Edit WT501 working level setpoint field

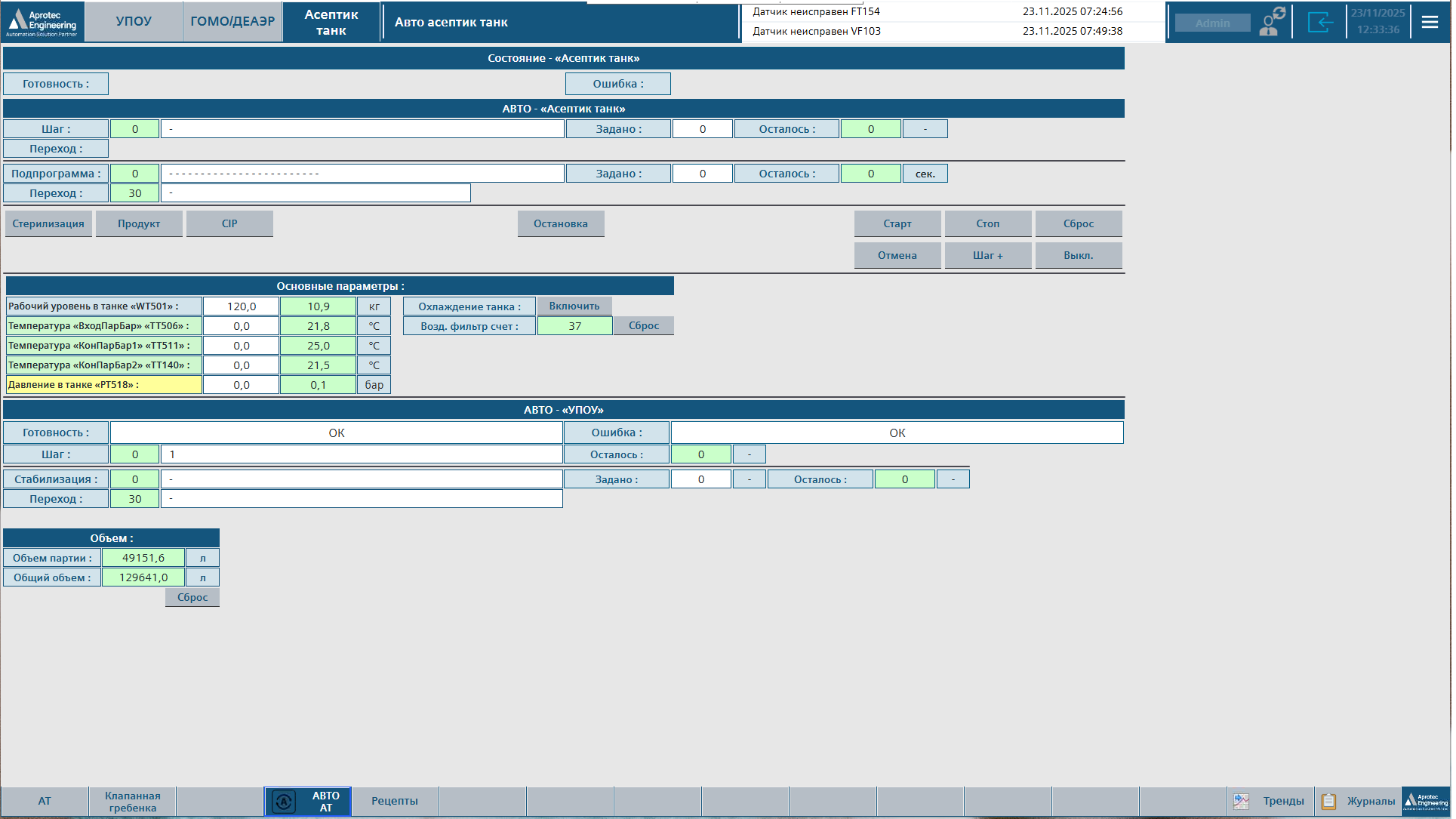242,306
